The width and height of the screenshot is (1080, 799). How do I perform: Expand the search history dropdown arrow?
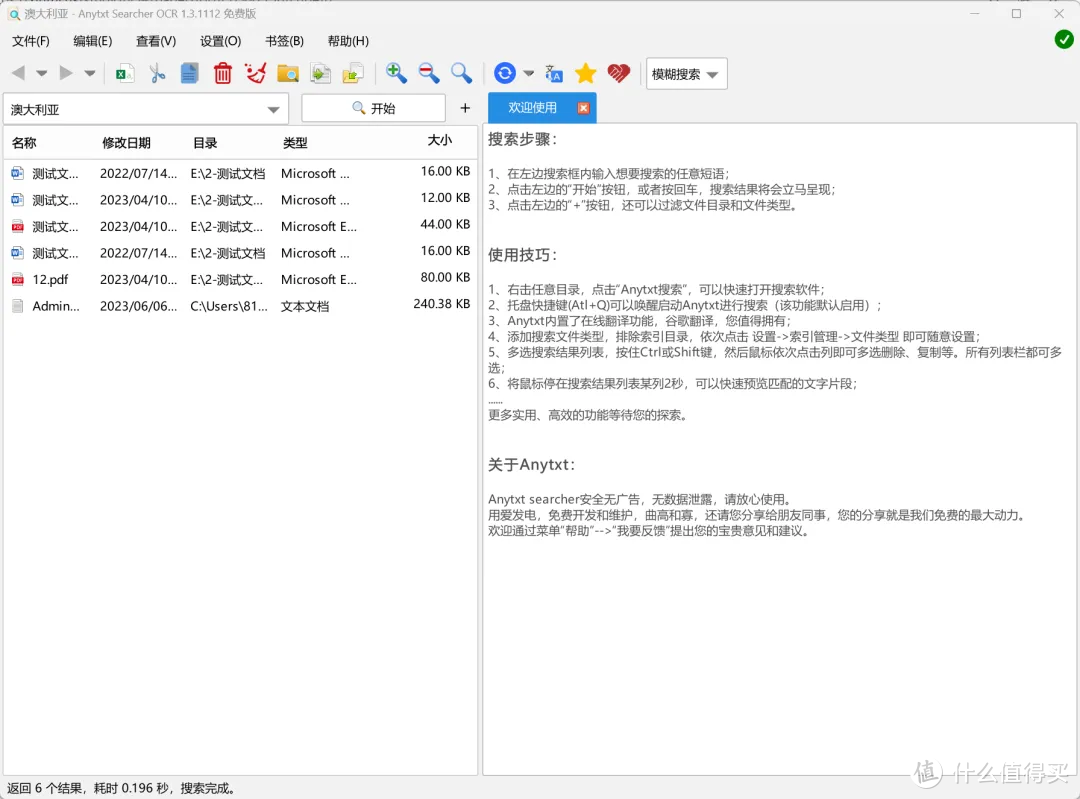pos(273,110)
